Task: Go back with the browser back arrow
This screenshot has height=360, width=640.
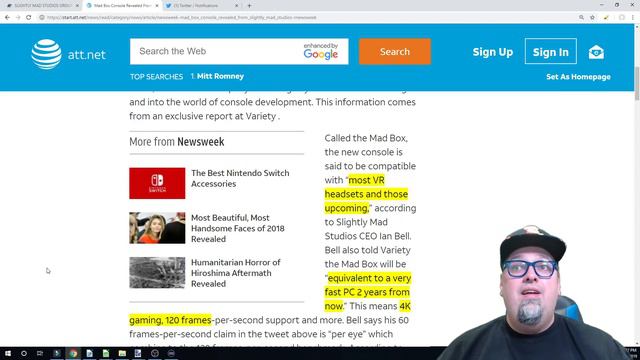Action: coord(7,18)
